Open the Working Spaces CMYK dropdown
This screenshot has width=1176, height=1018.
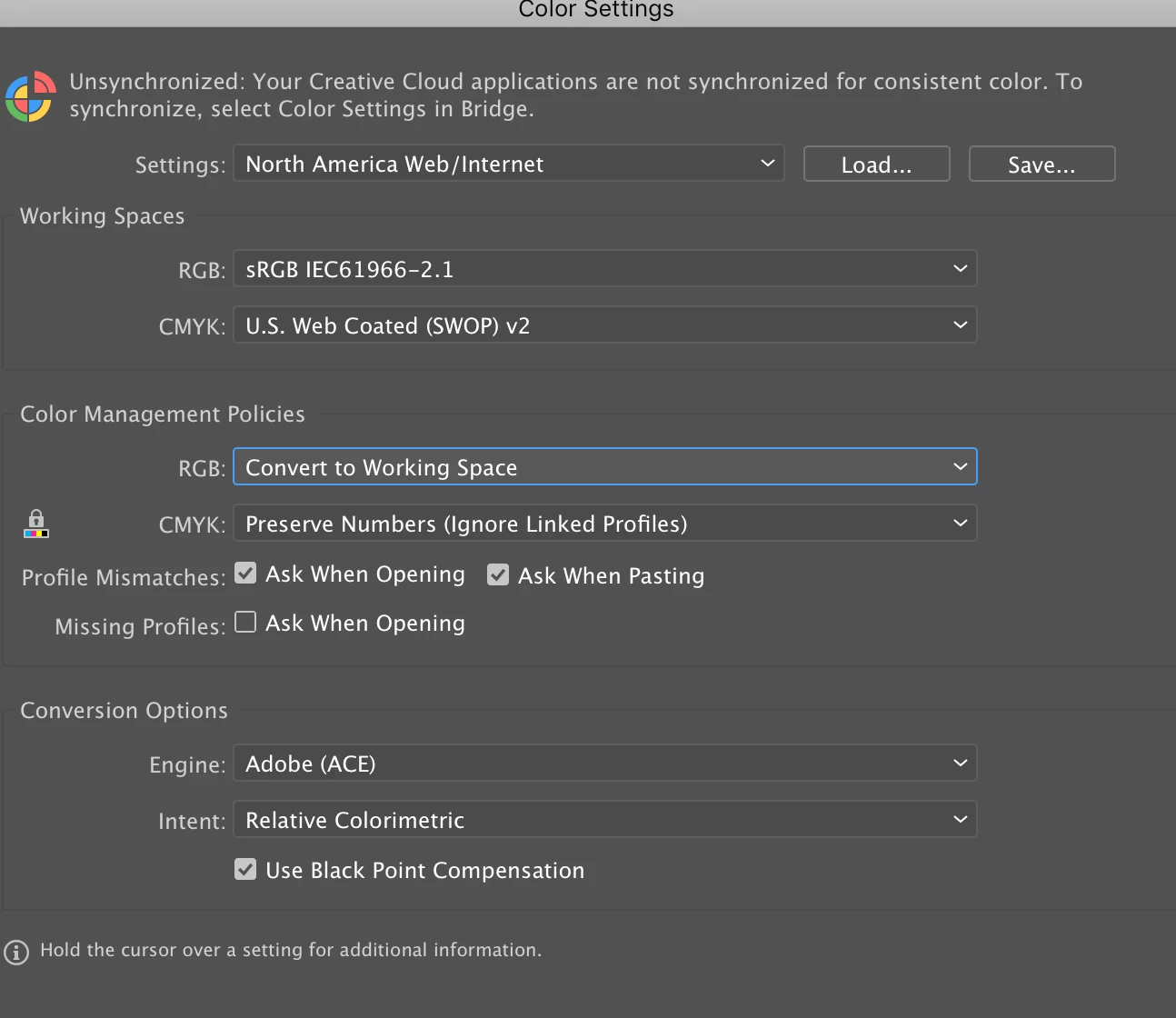605,325
